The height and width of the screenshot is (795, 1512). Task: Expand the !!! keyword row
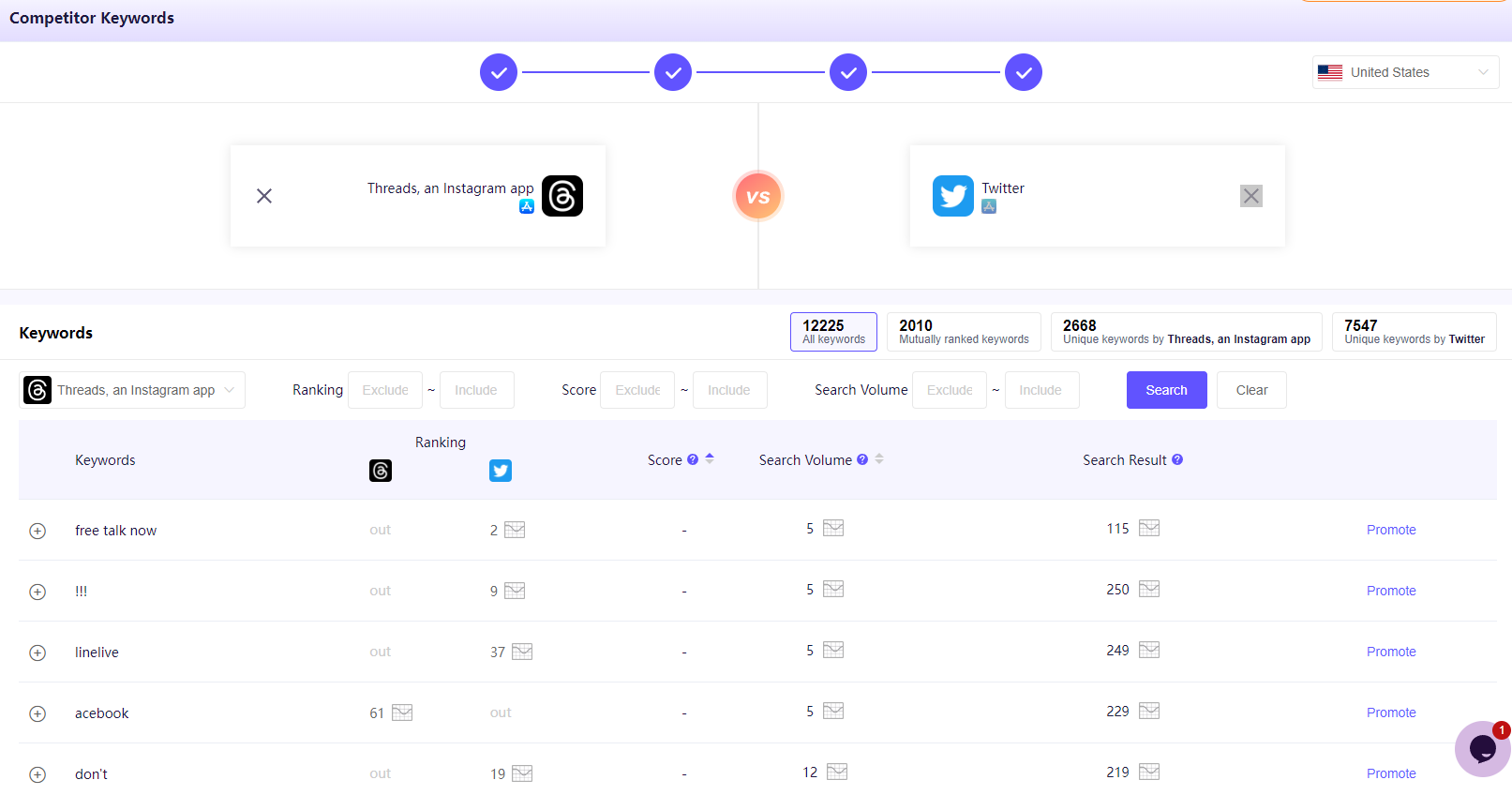(x=37, y=592)
